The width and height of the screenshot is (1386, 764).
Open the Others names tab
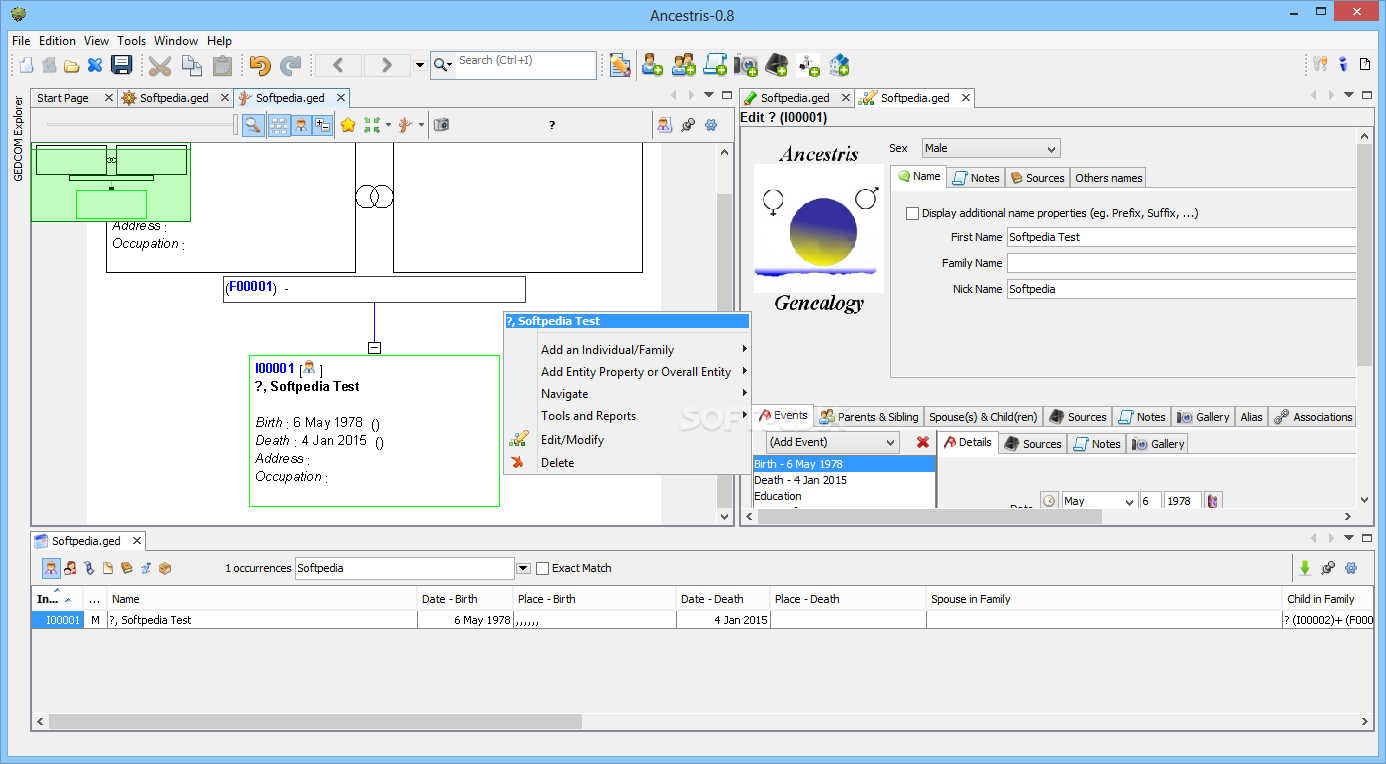coord(1108,178)
